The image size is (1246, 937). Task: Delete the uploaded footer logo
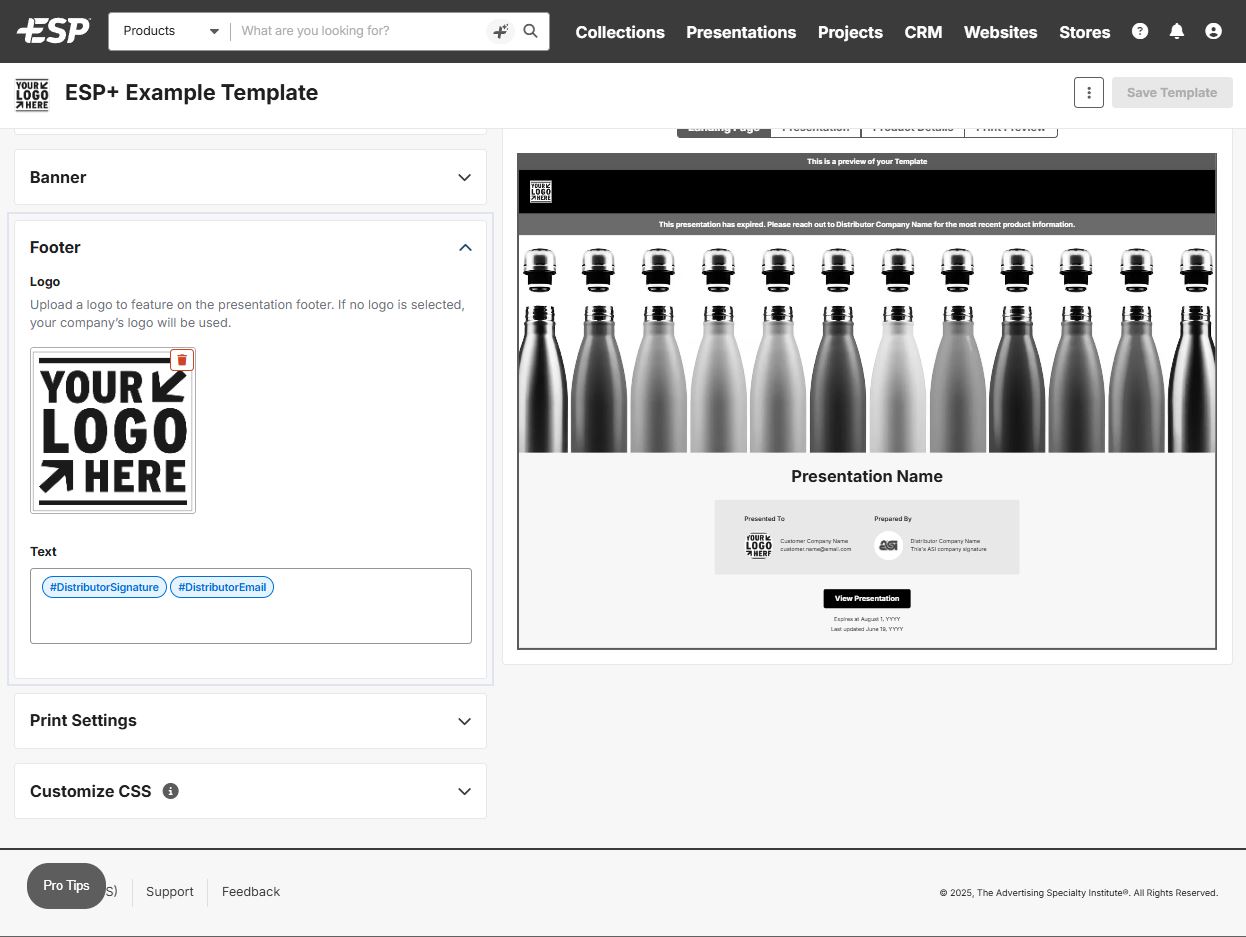(x=182, y=360)
